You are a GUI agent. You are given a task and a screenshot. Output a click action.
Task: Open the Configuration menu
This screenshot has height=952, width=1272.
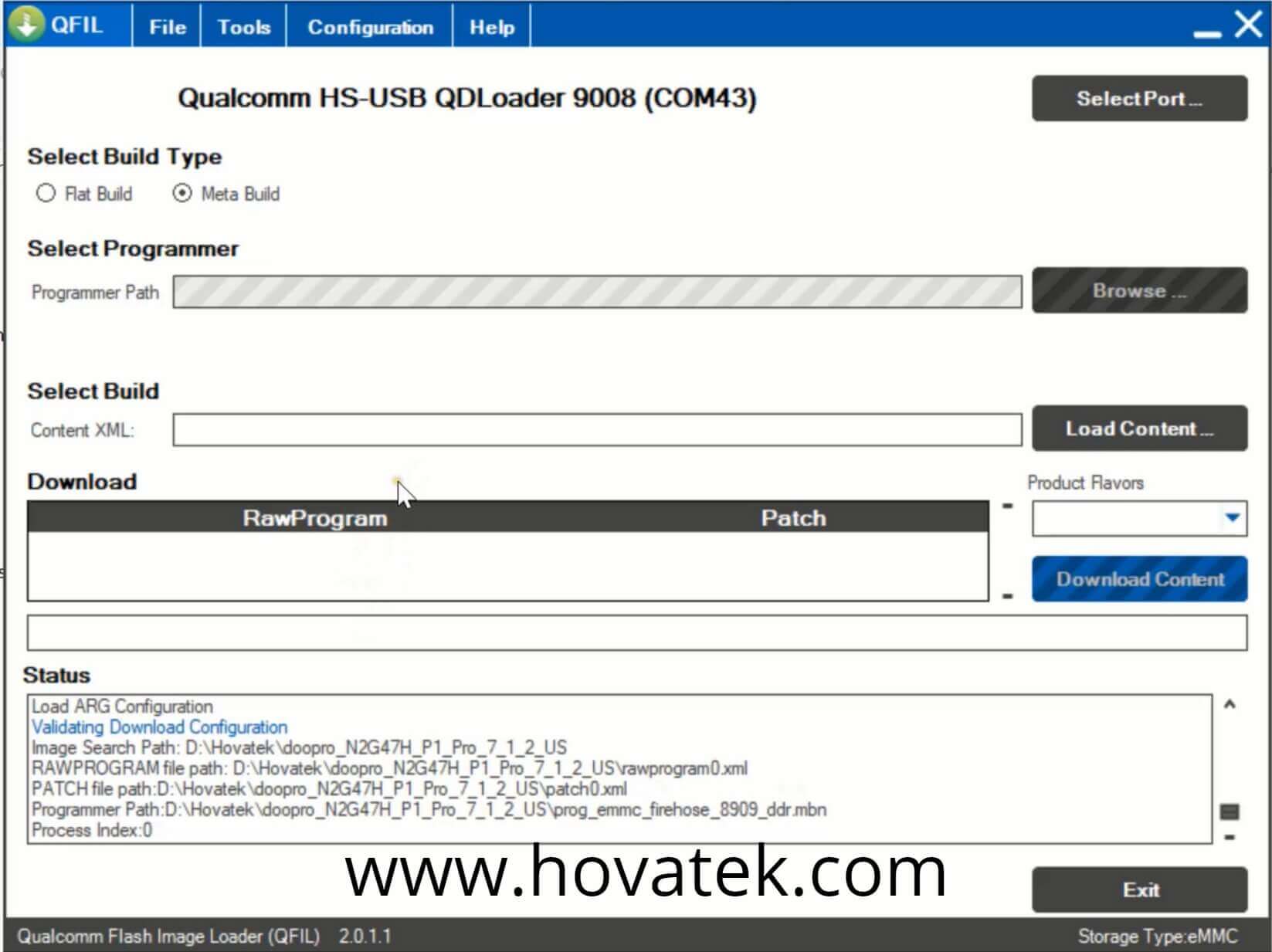[370, 27]
